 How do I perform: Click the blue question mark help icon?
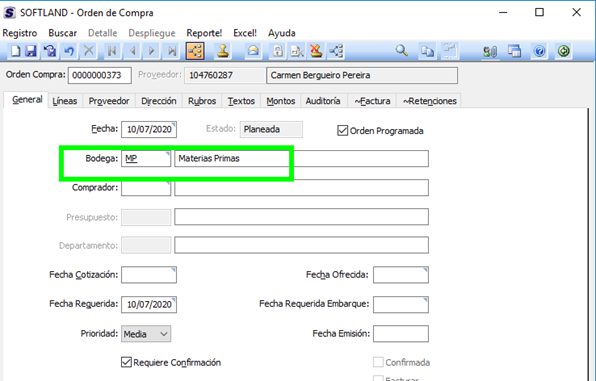pyautogui.click(x=539, y=51)
